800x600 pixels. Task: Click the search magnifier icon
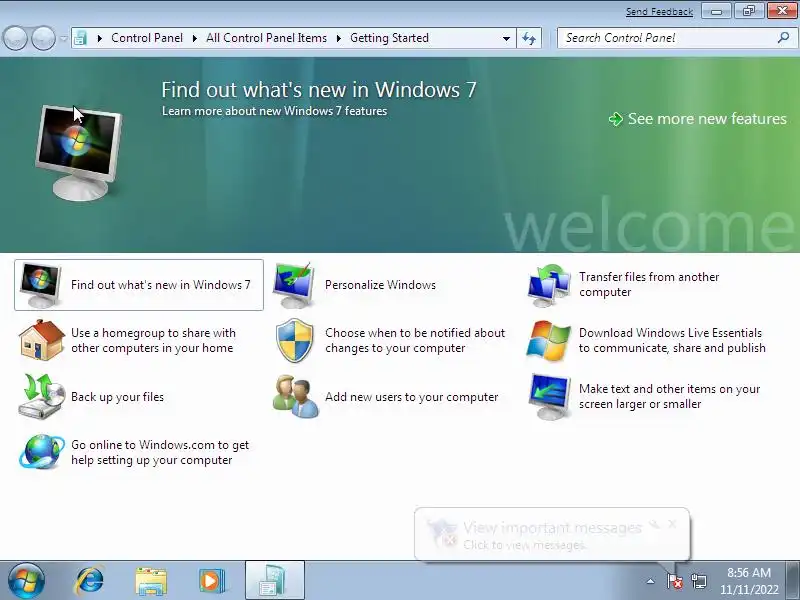pyautogui.click(x=783, y=37)
